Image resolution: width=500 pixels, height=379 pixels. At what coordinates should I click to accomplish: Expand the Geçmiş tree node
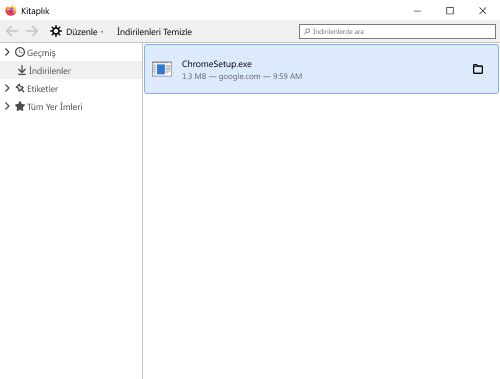(x=7, y=52)
